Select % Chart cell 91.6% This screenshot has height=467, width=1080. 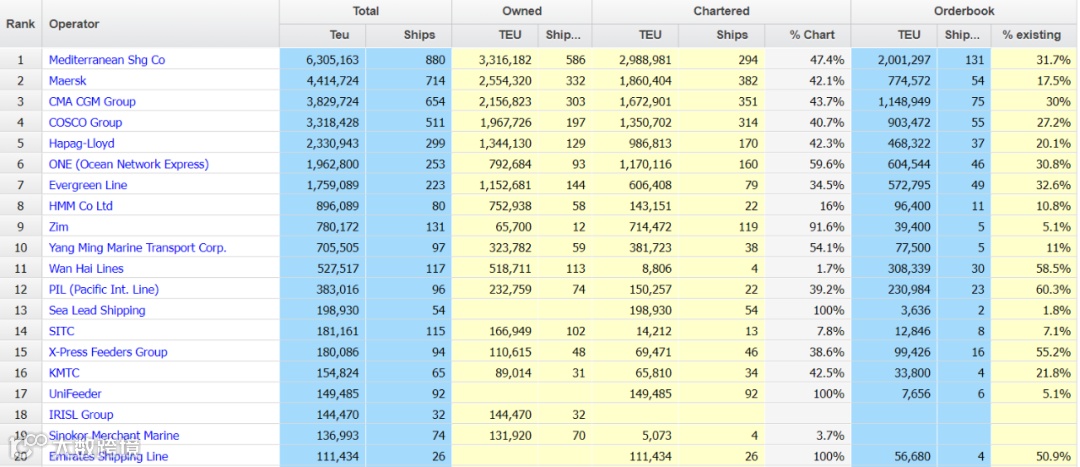(807, 227)
